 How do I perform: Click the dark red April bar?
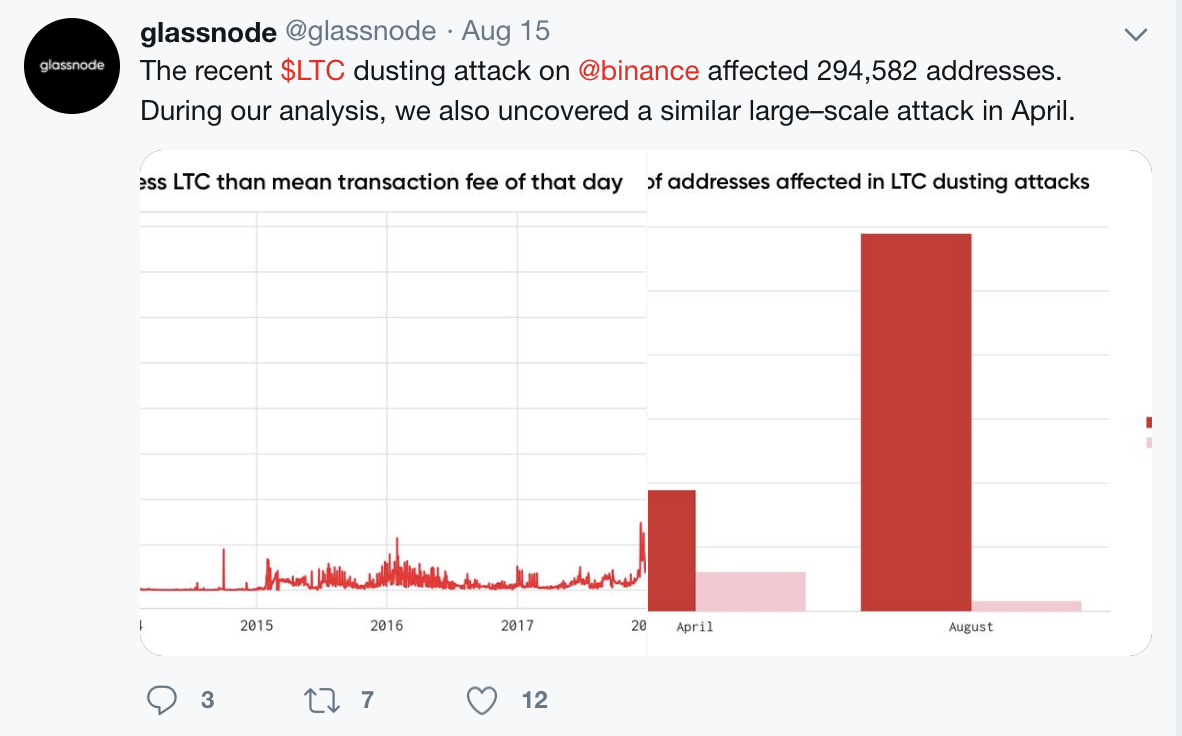coord(671,550)
